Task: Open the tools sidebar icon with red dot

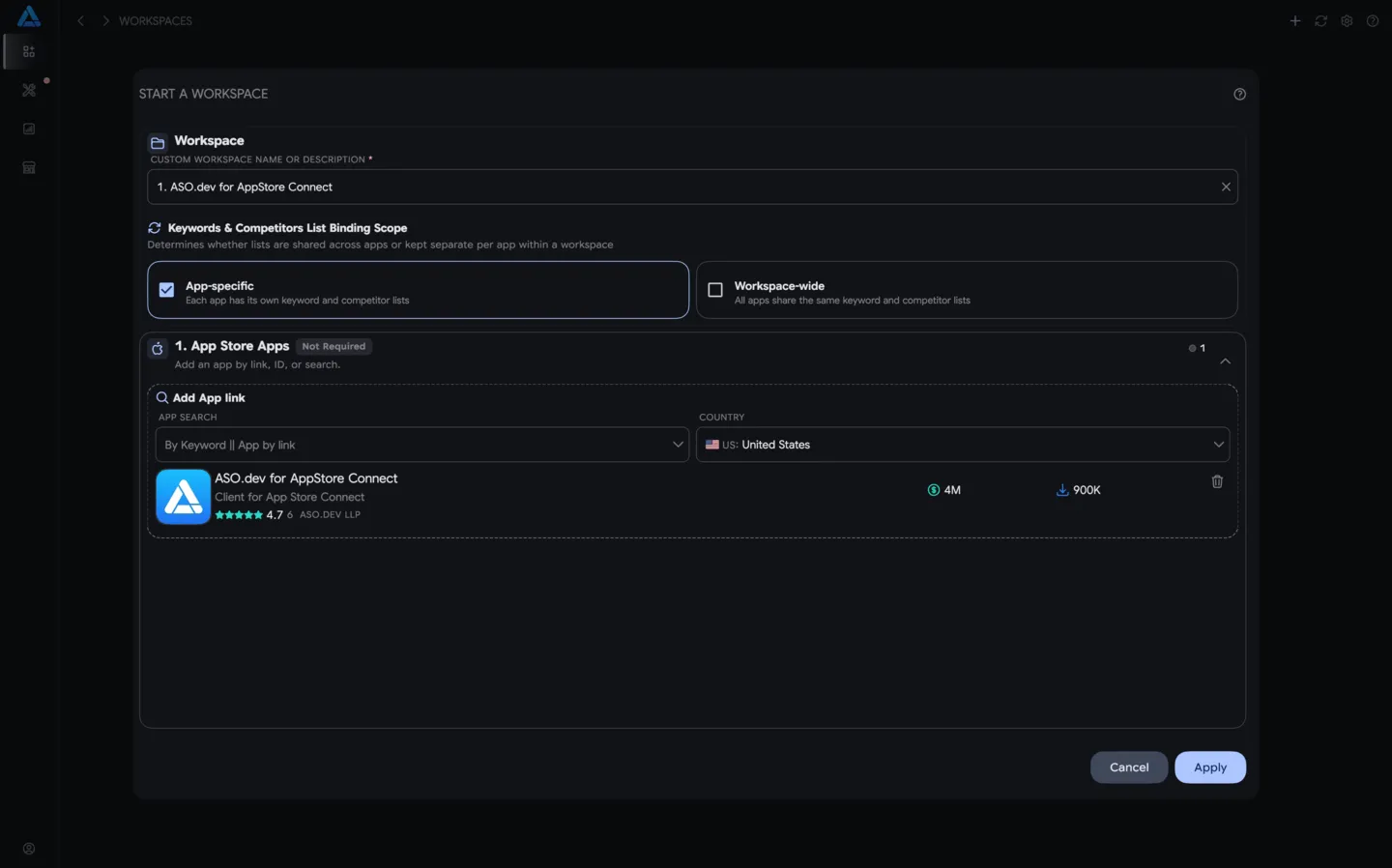Action: coord(29,90)
